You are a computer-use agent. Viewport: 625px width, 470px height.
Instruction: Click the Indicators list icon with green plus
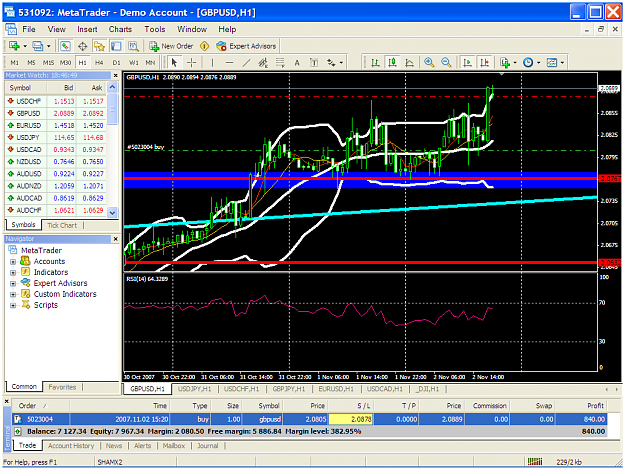[505, 62]
